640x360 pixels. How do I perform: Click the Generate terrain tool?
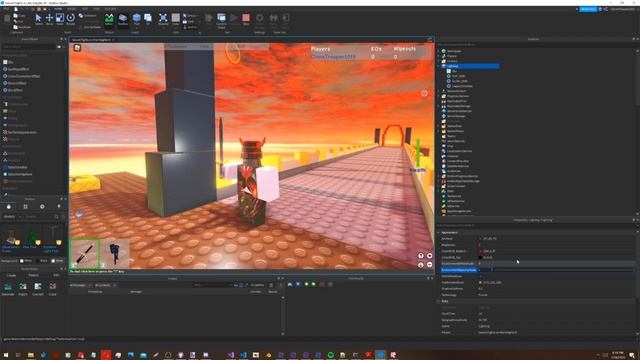click(x=8, y=288)
